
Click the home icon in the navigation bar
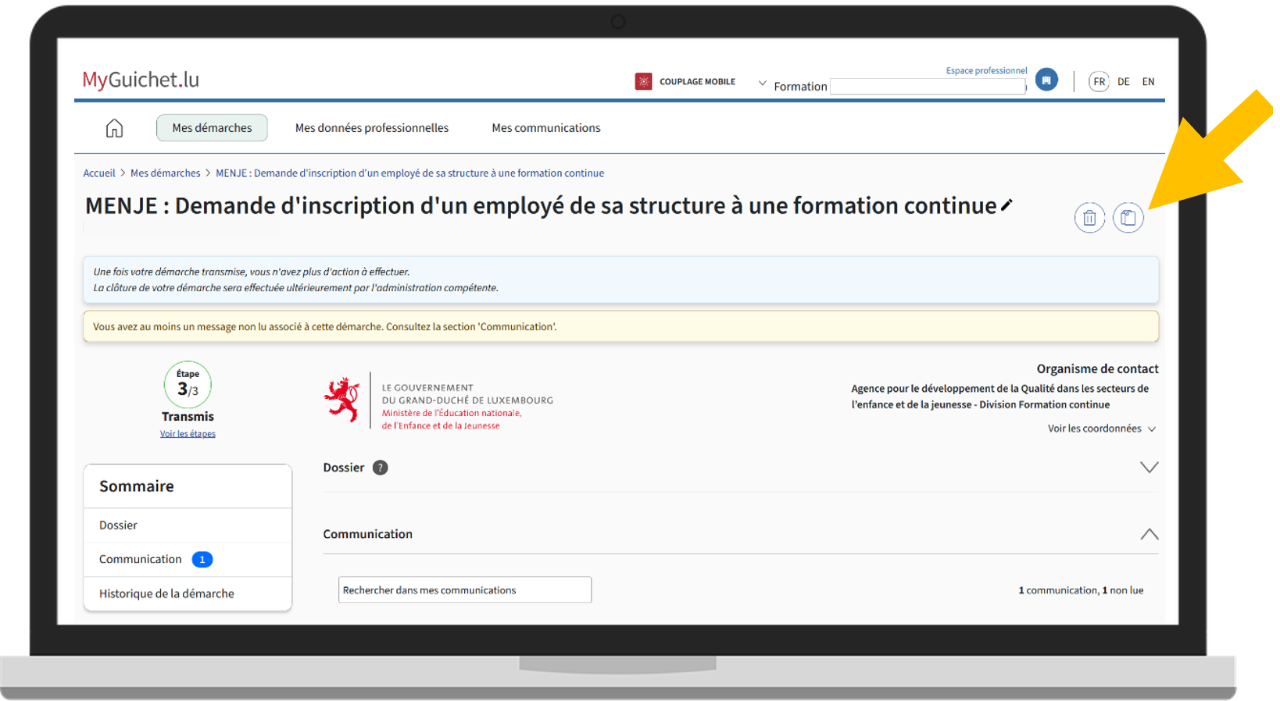114,128
